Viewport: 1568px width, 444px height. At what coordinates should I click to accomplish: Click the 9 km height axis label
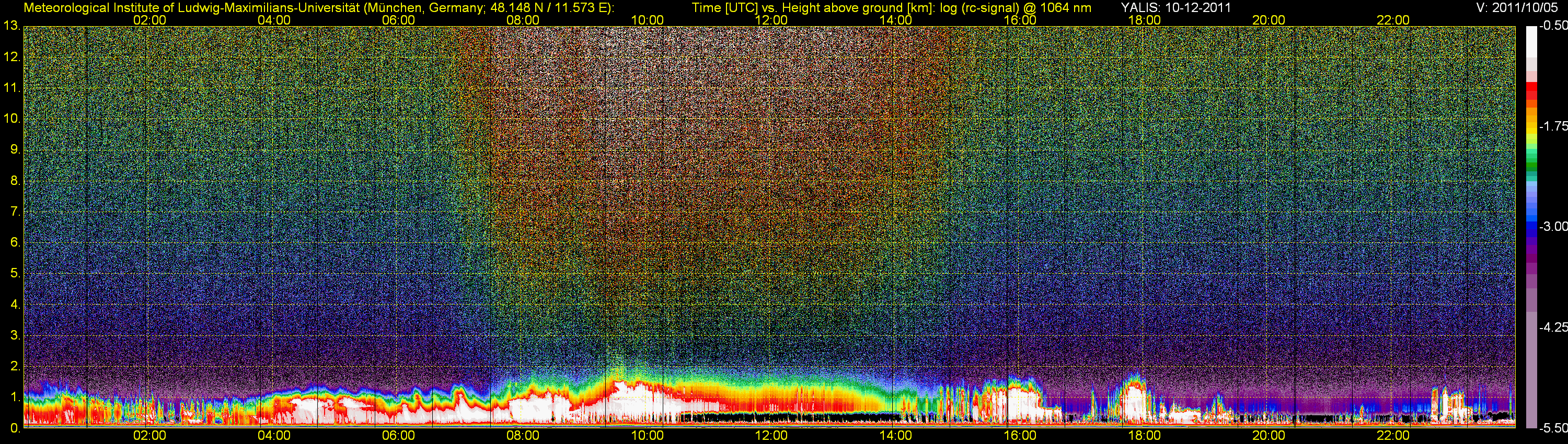pos(15,149)
